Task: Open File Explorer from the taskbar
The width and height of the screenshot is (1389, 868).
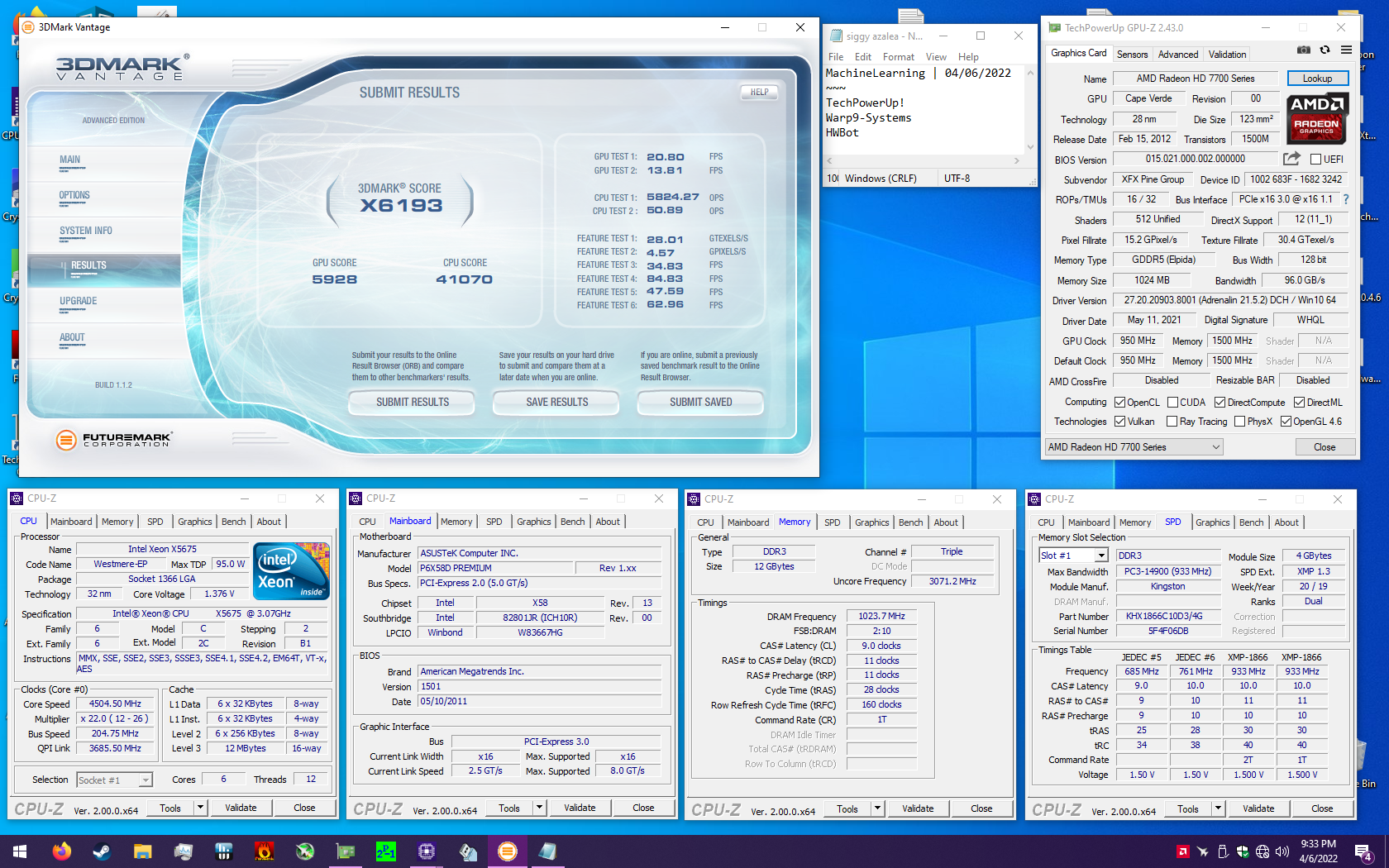Action: pos(142,851)
